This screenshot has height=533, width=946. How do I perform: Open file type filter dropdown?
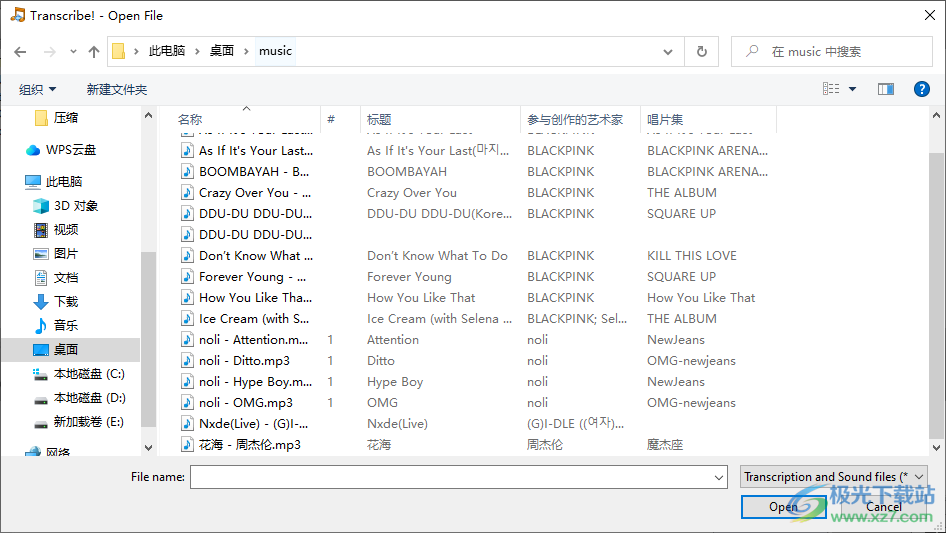pos(833,477)
